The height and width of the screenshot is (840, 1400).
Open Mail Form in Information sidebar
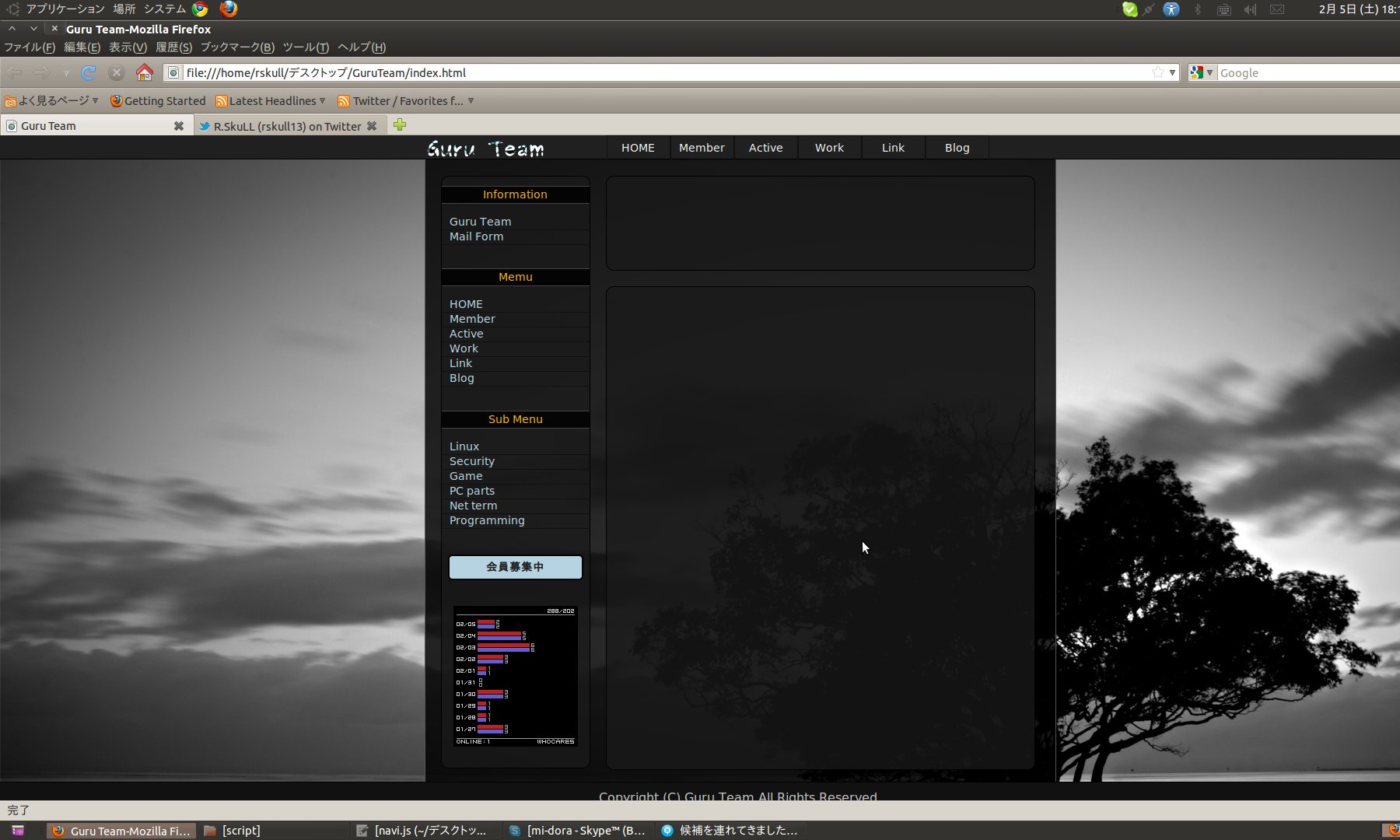(x=476, y=236)
